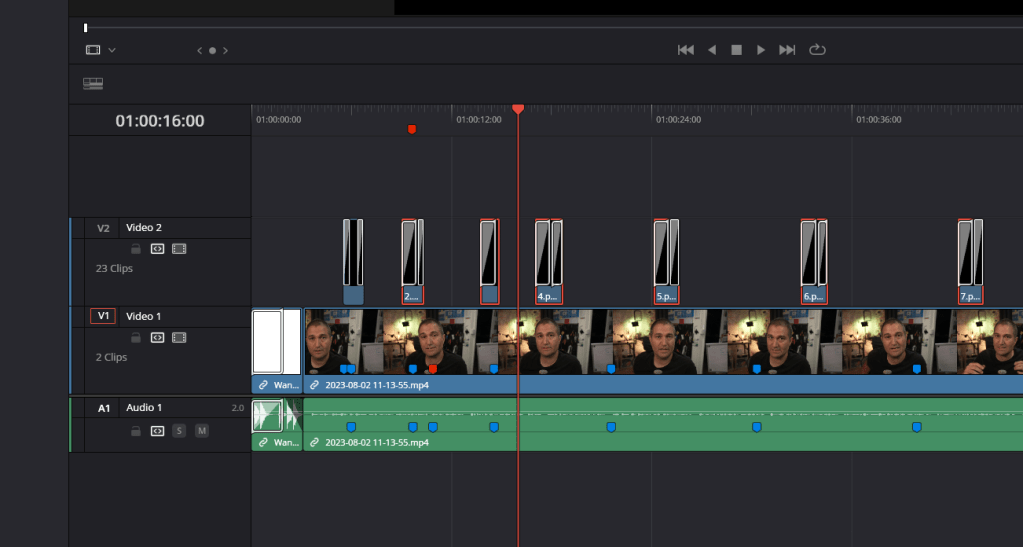This screenshot has height=547, width=1023.
Task: Select the 4.p... clip on Video 2
Action: coord(549,262)
